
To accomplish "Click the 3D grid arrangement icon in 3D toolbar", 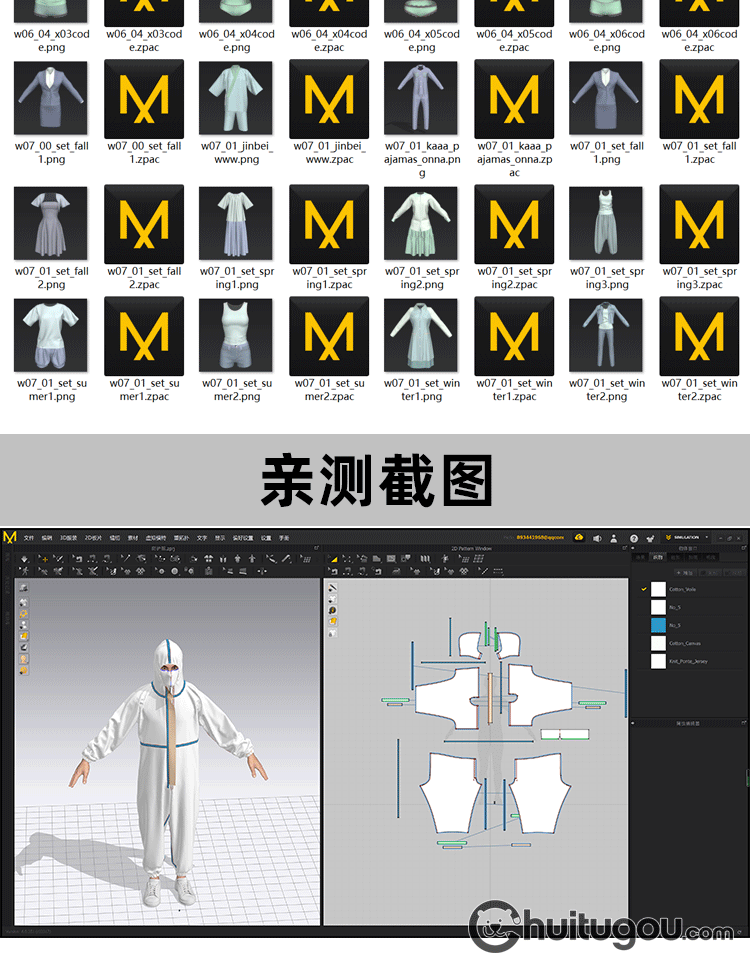I will point(306,558).
